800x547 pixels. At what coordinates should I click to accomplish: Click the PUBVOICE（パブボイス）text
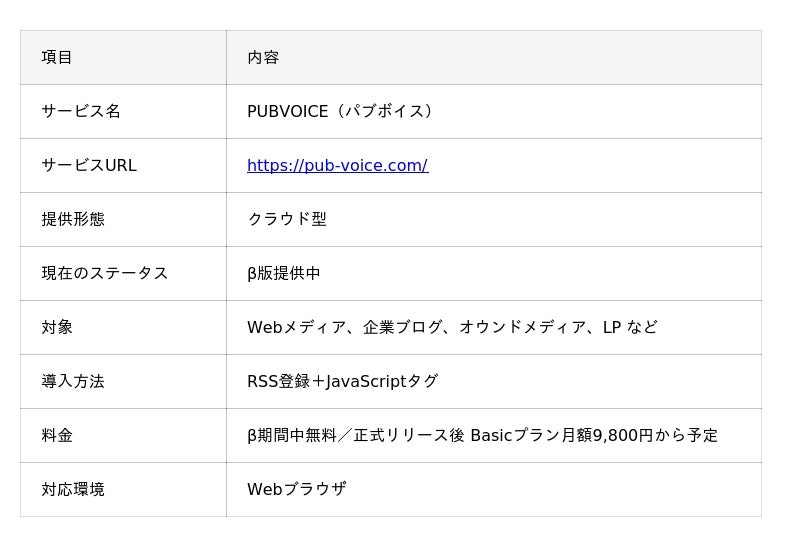(x=340, y=112)
